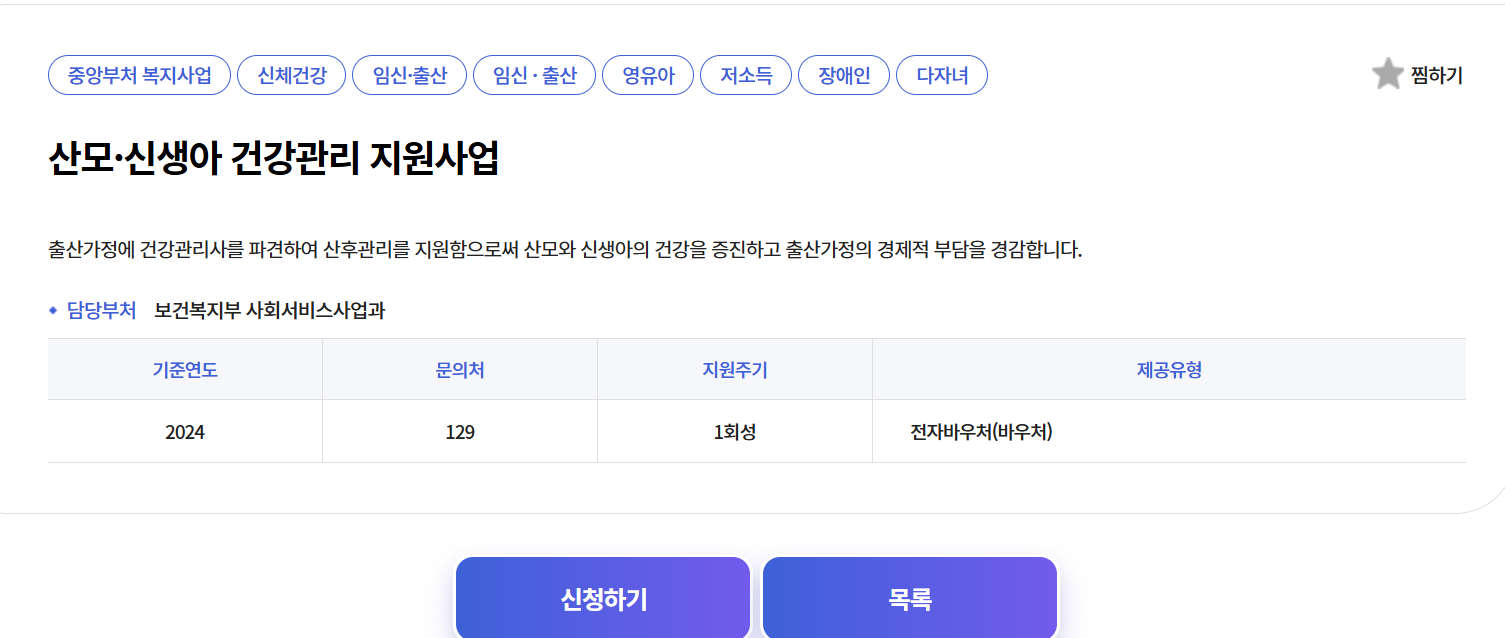The width and height of the screenshot is (1505, 638).
Task: Open the 임신·출산 tag filter
Action: 410,74
